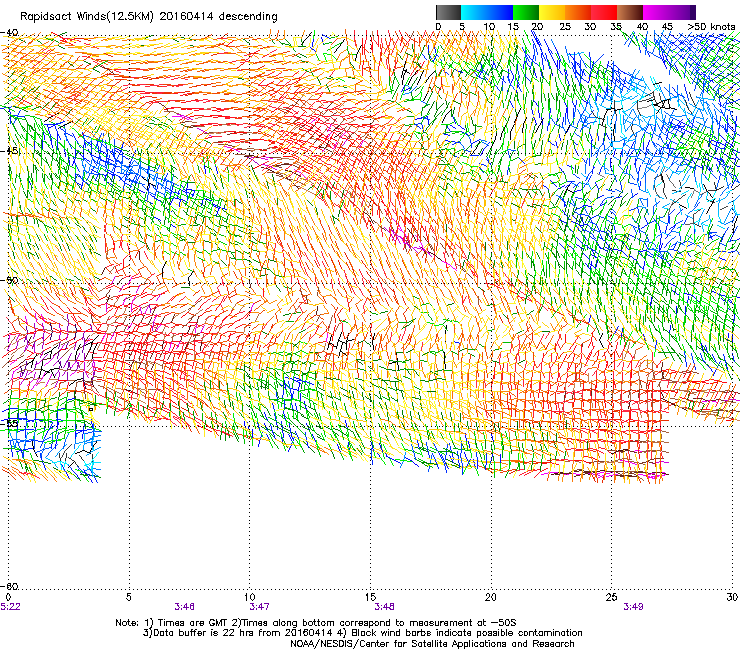The width and height of the screenshot is (740, 650).
Task: Select the magenta 40-45 knots legend segment
Action: [x=656, y=12]
